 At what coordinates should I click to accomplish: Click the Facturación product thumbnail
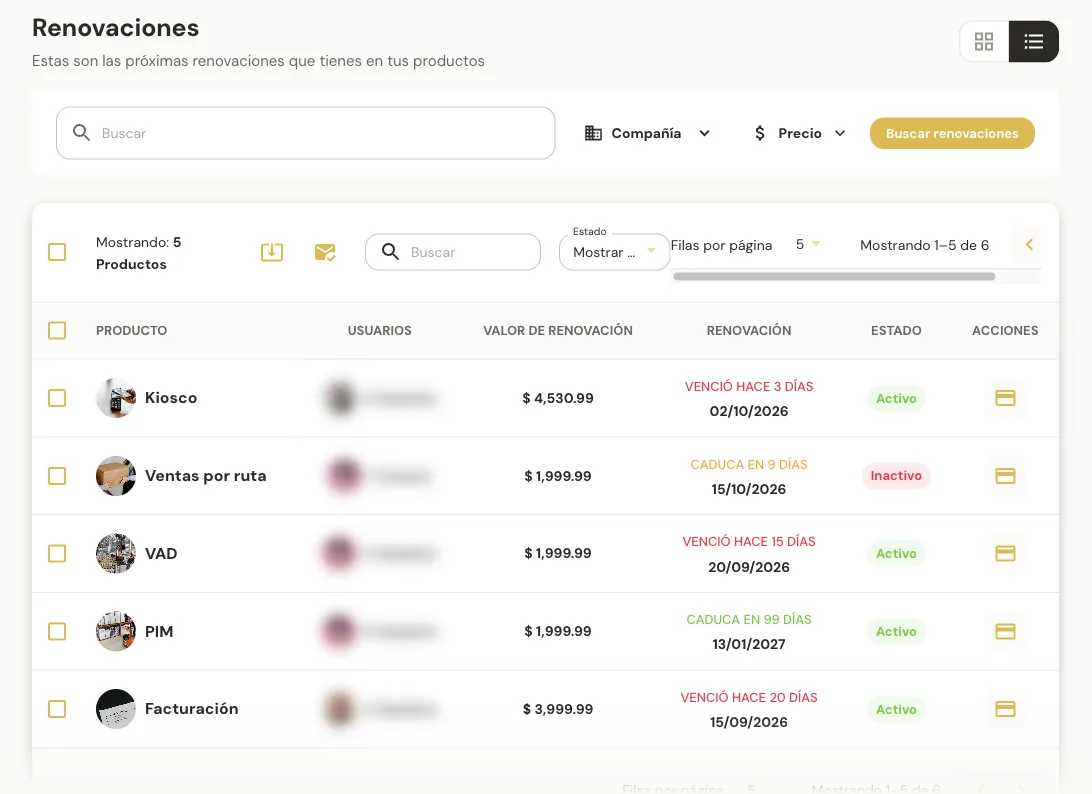[116, 709]
